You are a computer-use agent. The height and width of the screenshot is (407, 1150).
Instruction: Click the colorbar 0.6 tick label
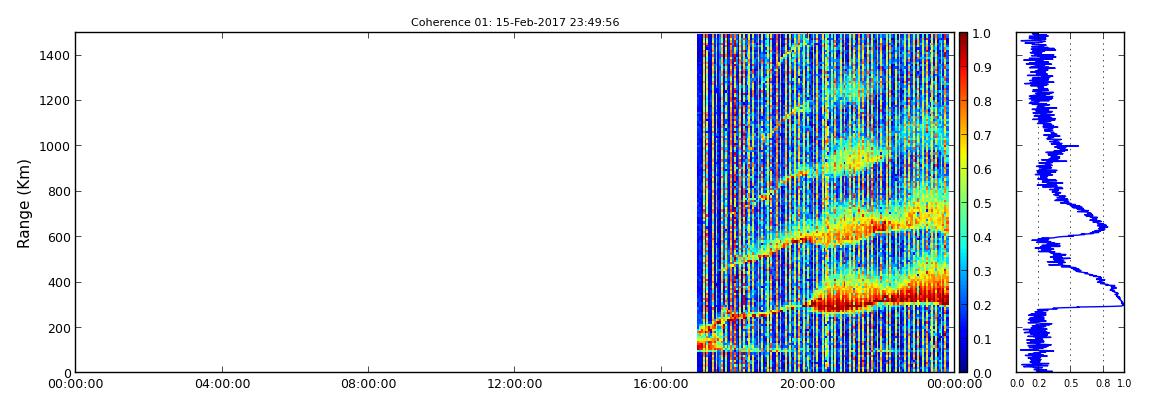tap(981, 169)
